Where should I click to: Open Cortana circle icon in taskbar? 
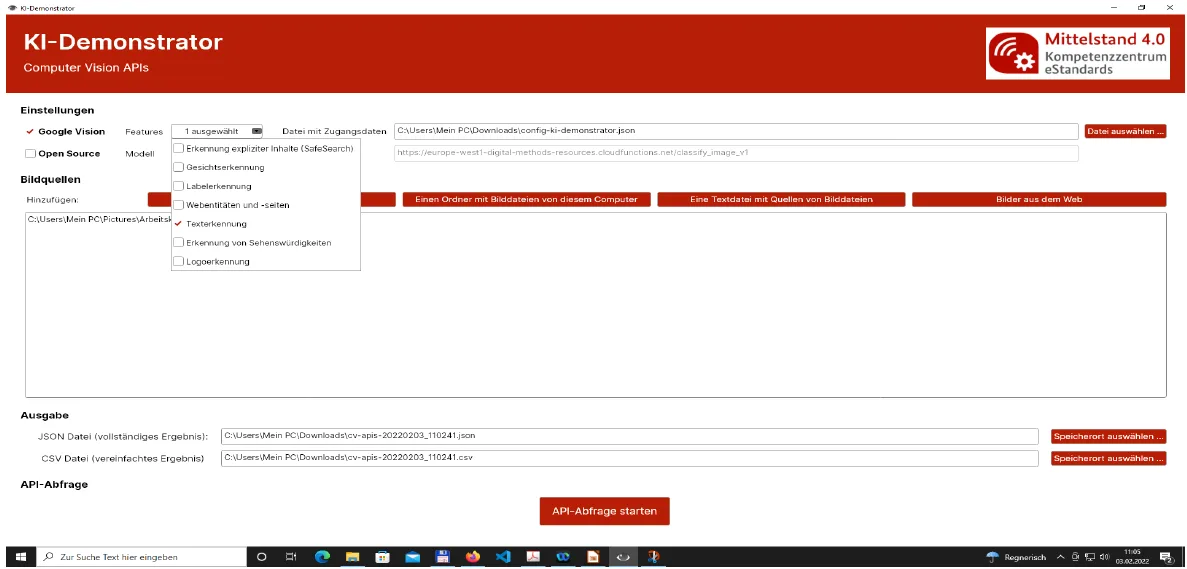click(262, 557)
